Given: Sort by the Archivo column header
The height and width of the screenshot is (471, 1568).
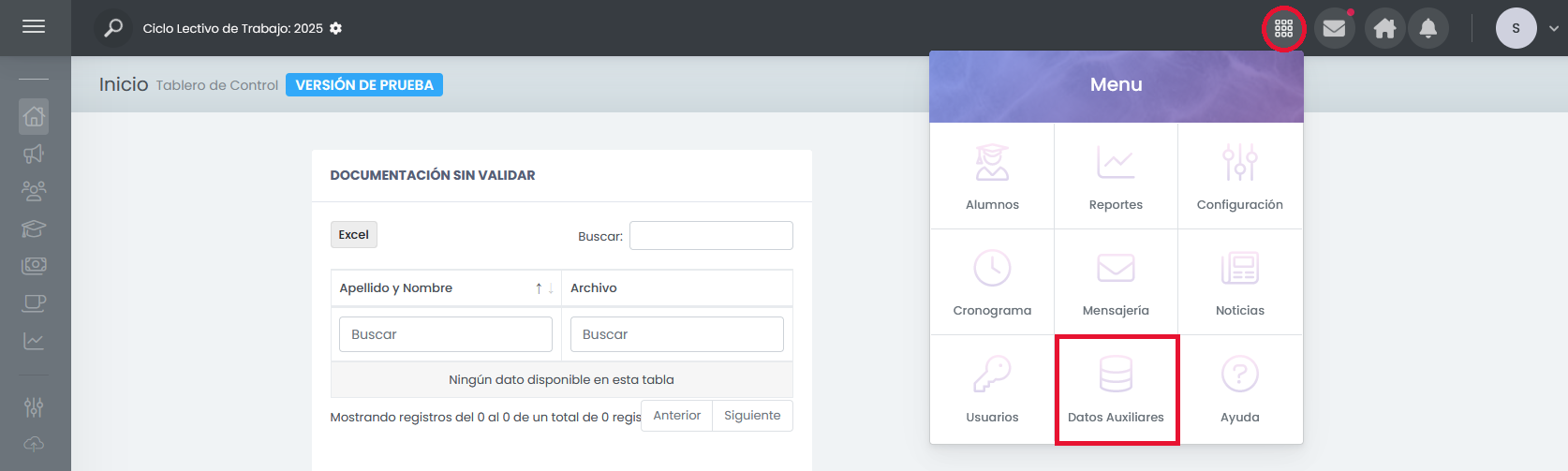Looking at the screenshot, I should pyautogui.click(x=677, y=288).
